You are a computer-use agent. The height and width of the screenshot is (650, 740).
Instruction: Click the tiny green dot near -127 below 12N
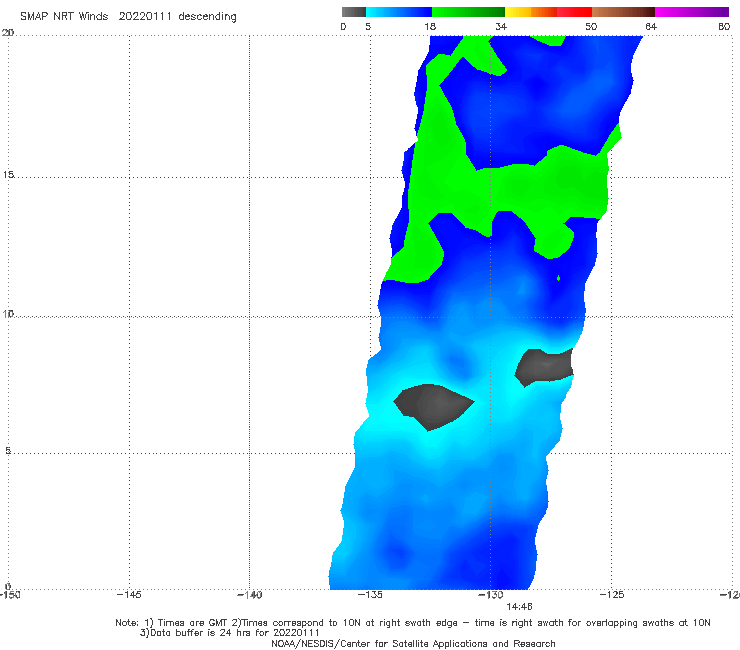point(558,278)
